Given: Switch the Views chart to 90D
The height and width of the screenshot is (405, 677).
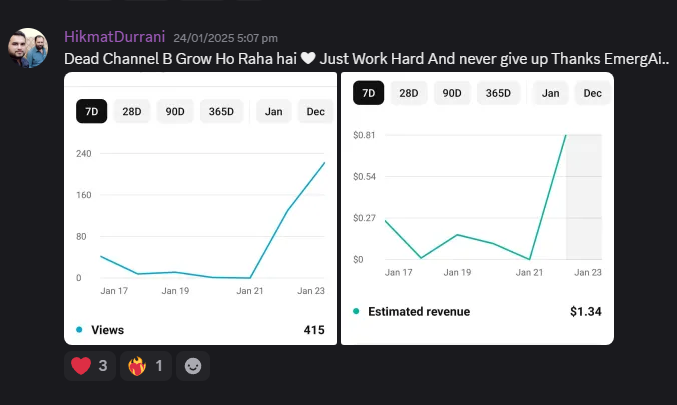Looking at the screenshot, I should (175, 111).
